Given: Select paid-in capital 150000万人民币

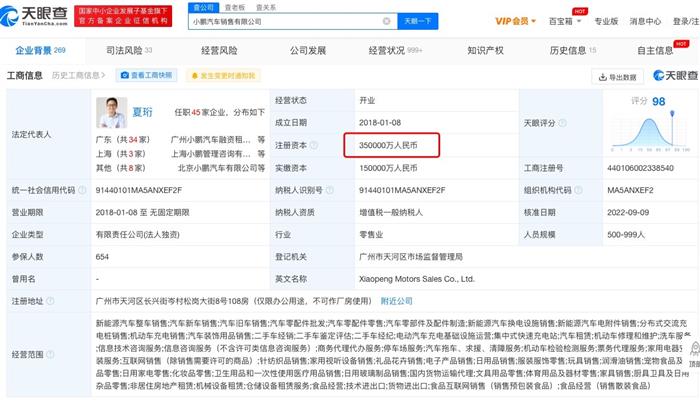Looking at the screenshot, I should coord(388,168).
